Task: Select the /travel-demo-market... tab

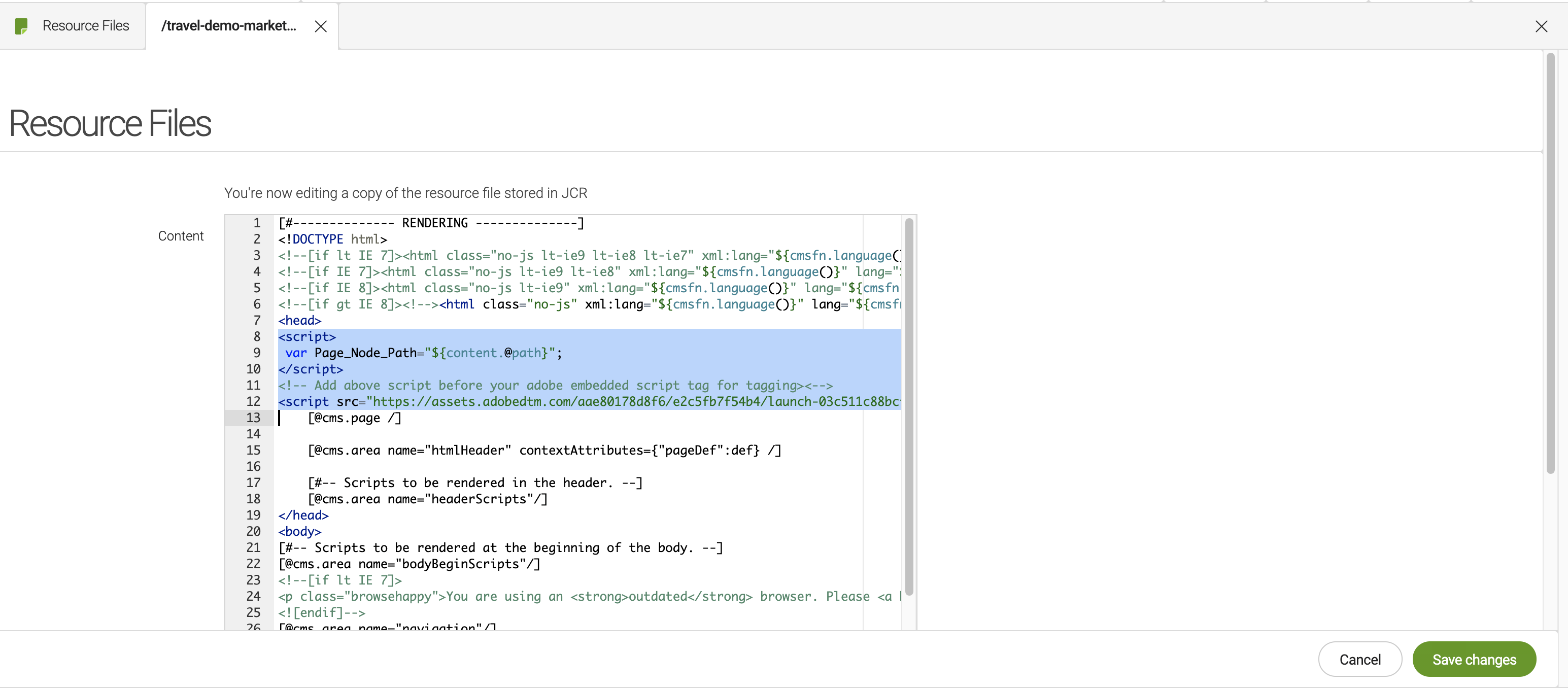Action: [x=229, y=25]
